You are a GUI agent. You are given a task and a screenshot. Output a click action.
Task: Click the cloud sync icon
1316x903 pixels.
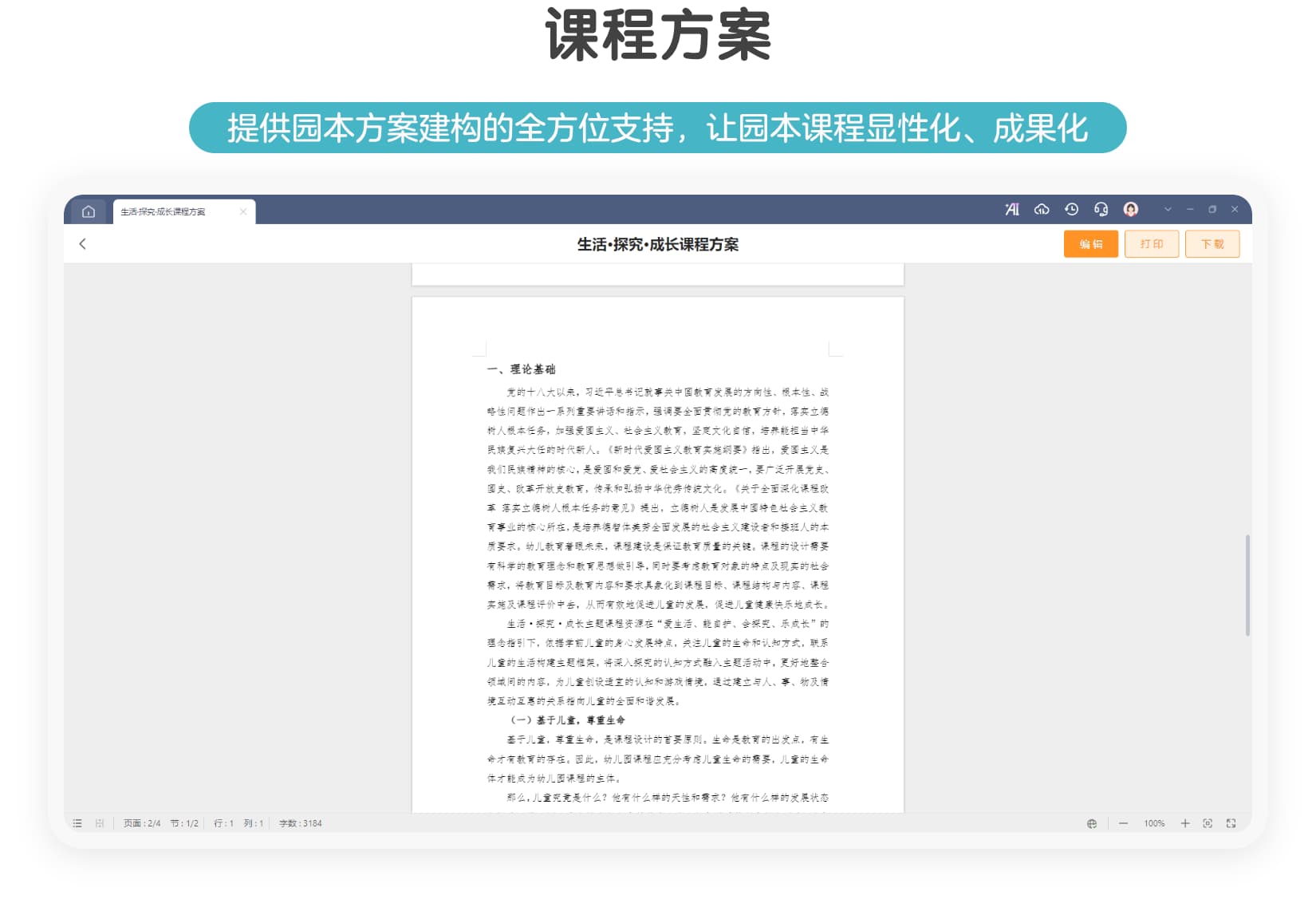point(1042,209)
